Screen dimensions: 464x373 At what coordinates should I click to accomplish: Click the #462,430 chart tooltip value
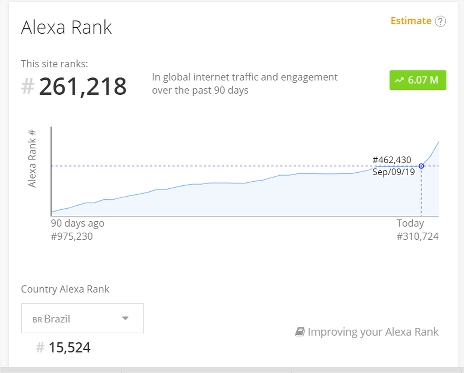(x=392, y=160)
